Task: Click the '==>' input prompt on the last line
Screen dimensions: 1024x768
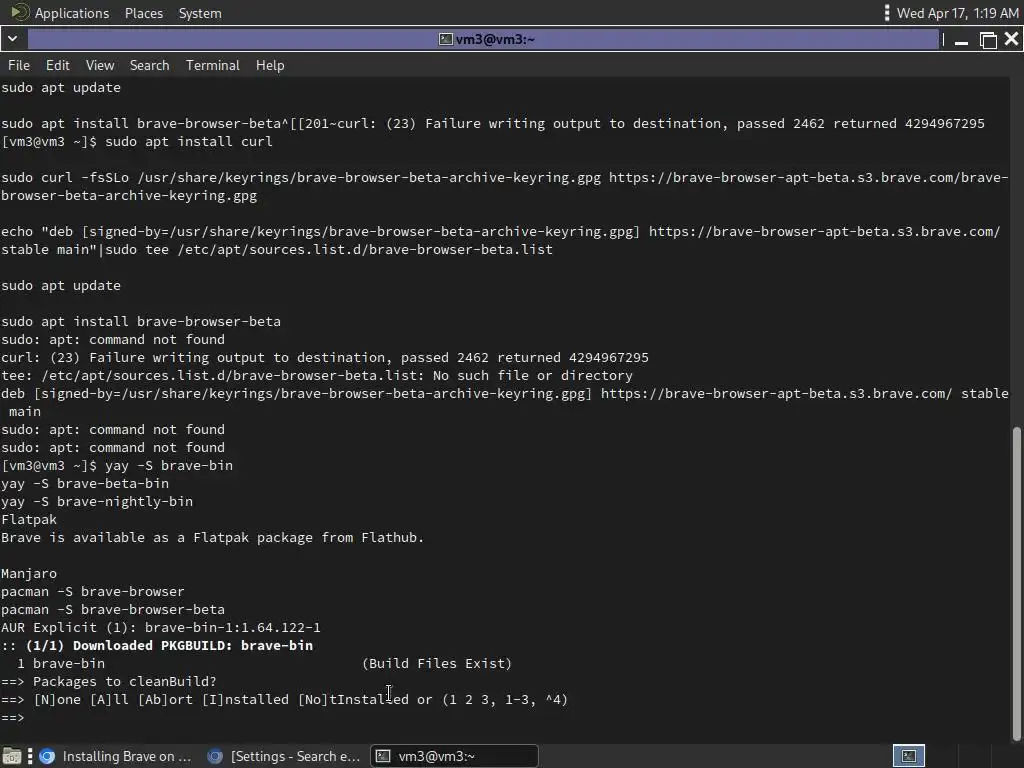Action: point(13,718)
